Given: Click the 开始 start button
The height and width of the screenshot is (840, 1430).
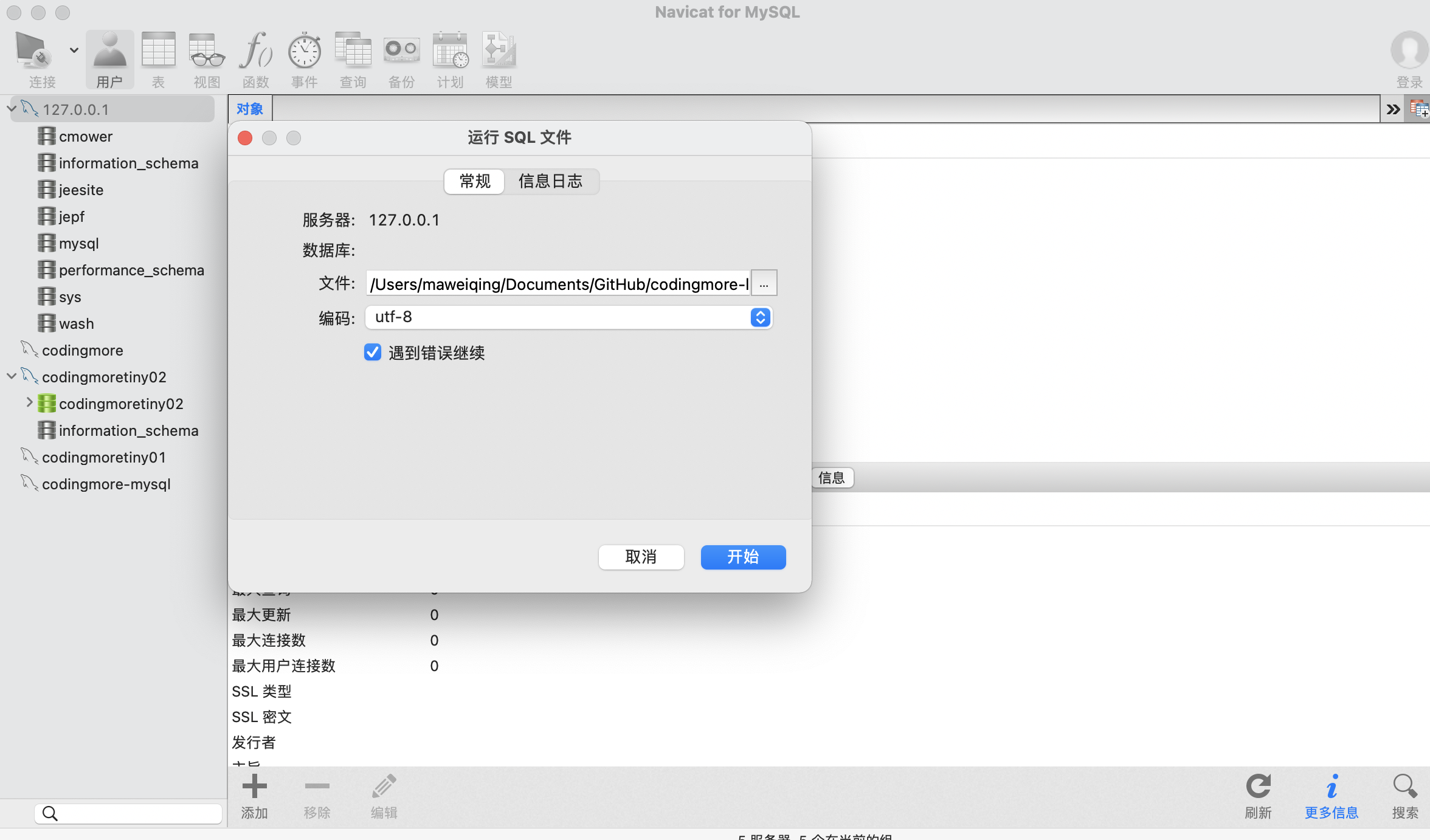Looking at the screenshot, I should coord(743,557).
